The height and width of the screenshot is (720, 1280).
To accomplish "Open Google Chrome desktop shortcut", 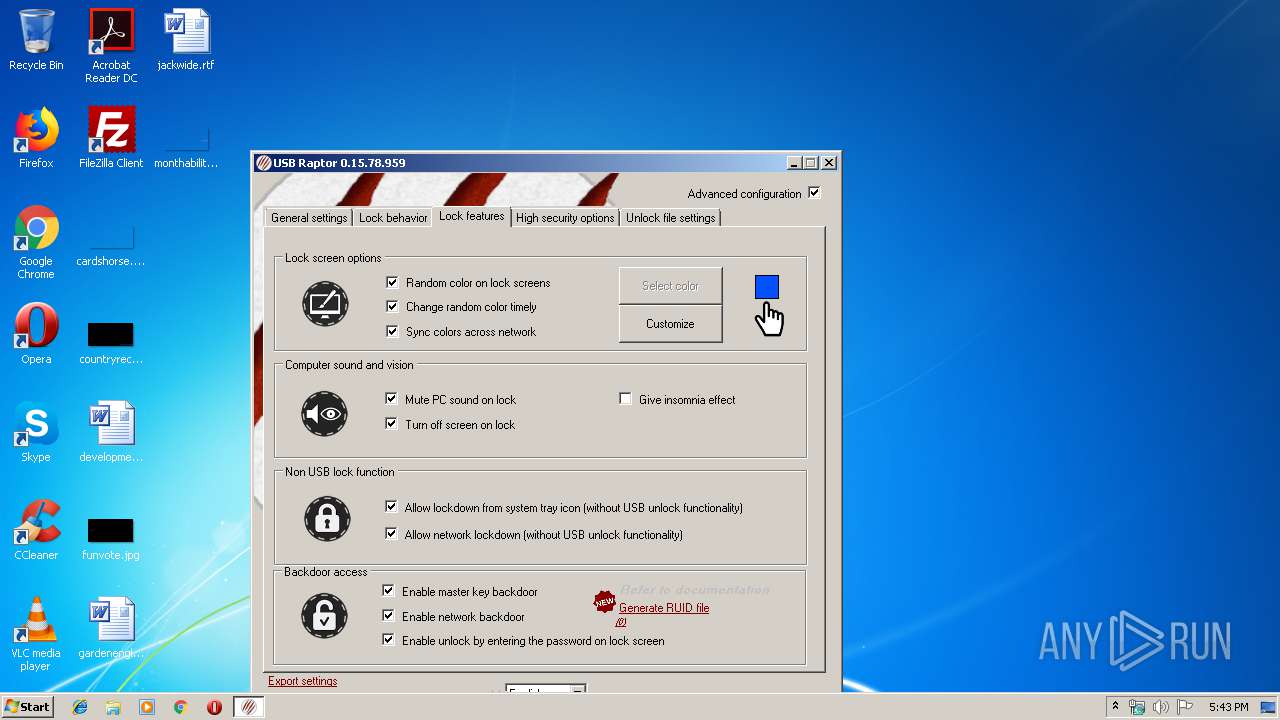I will (36, 243).
